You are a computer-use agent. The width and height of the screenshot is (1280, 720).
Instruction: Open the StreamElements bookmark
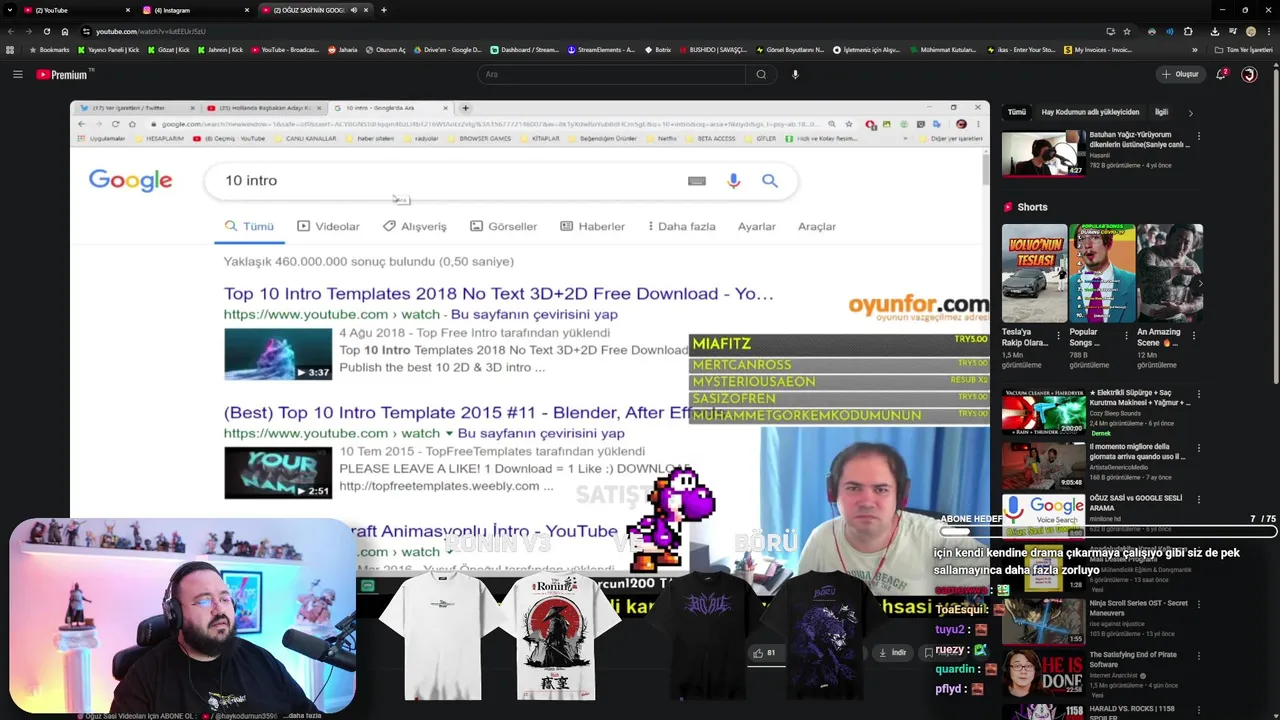point(601,49)
